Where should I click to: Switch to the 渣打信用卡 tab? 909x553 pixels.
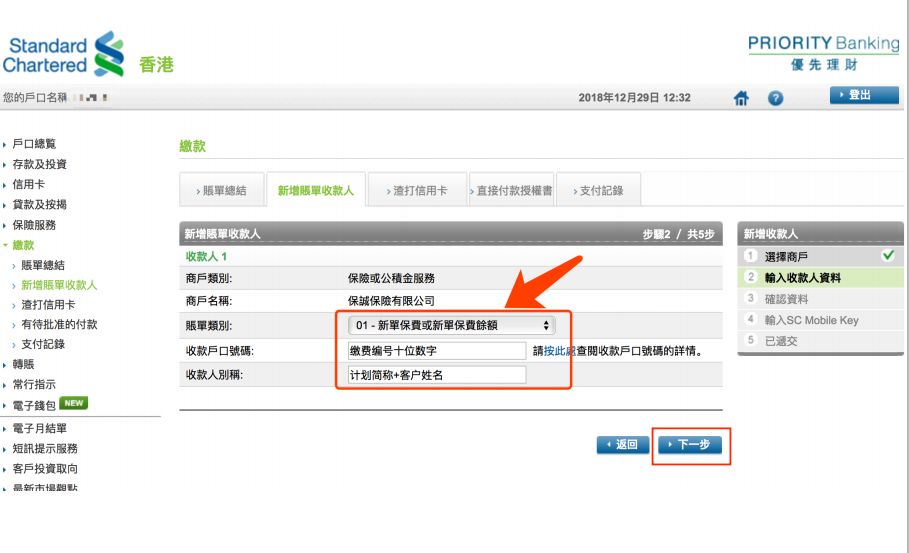(x=417, y=190)
